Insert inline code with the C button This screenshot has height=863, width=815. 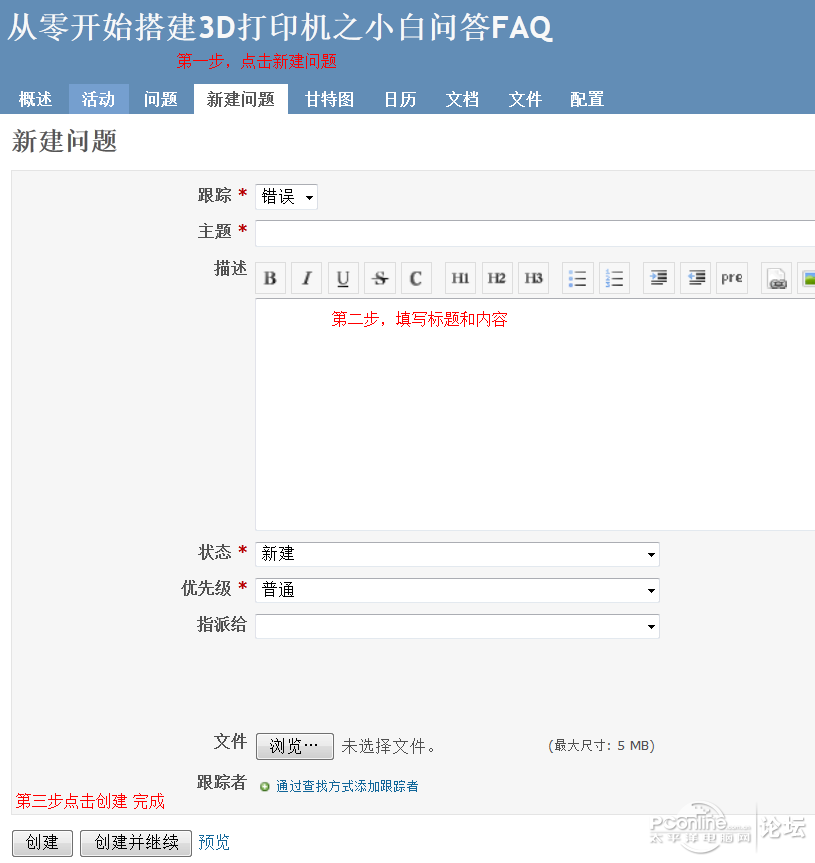click(x=416, y=278)
